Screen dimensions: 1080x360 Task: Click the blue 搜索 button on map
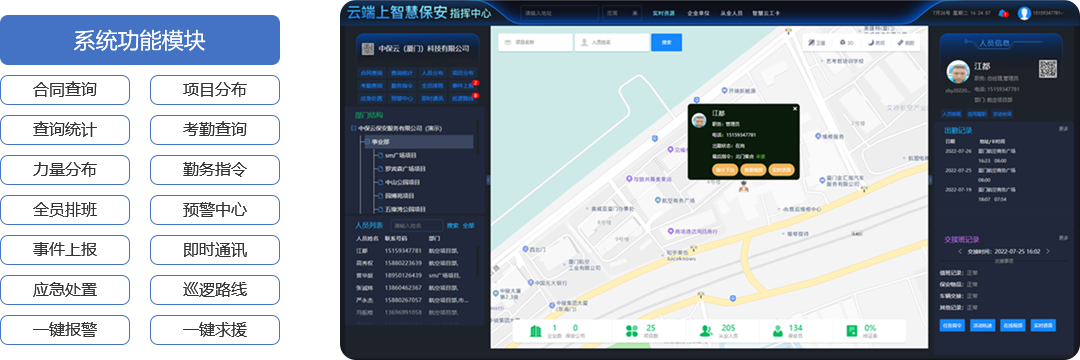pyautogui.click(x=667, y=42)
